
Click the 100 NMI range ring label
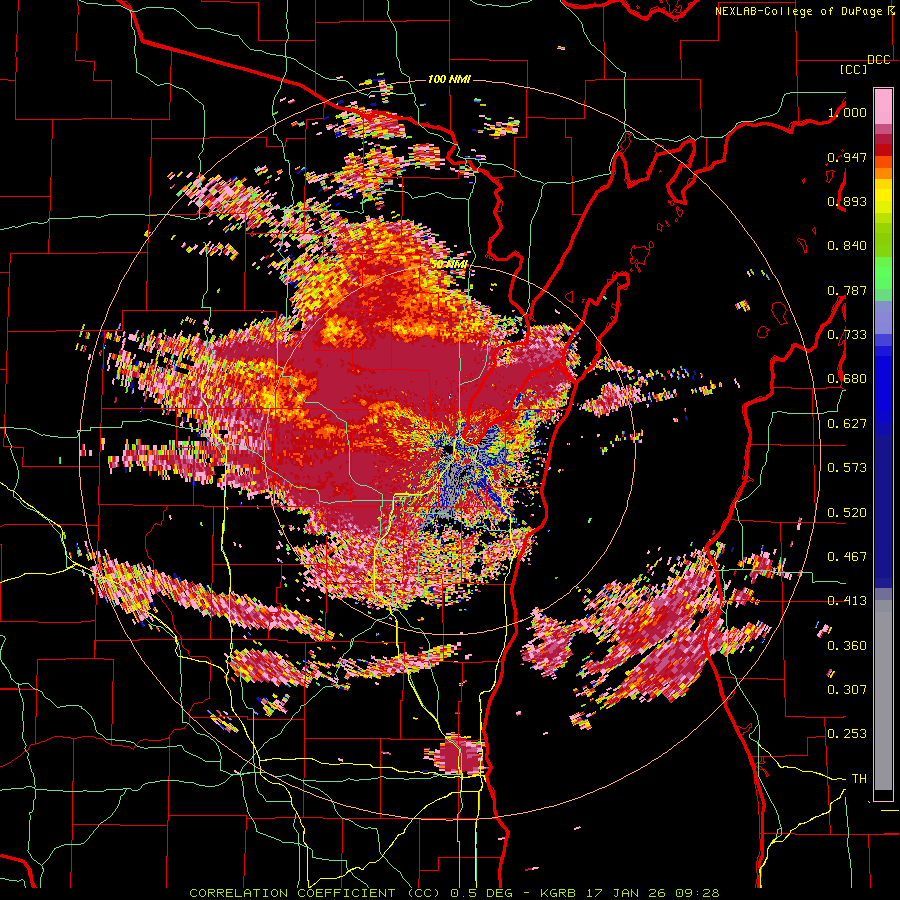pos(449,79)
